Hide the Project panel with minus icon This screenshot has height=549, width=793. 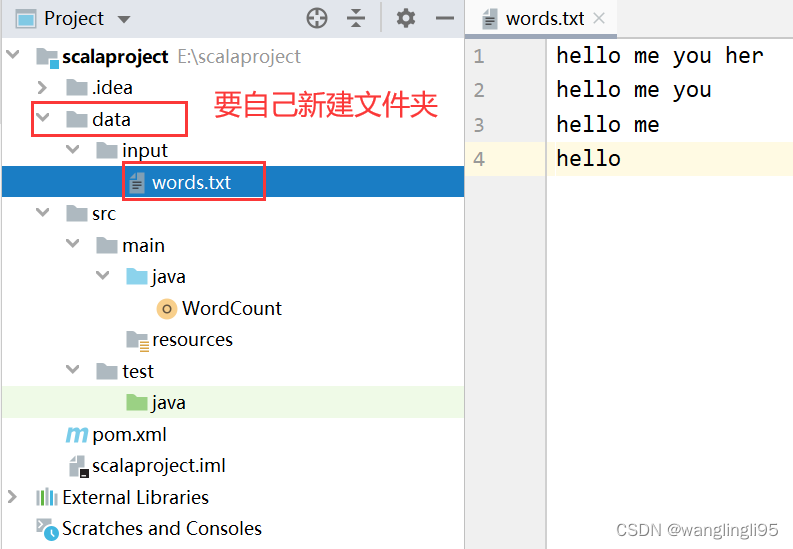pos(445,19)
